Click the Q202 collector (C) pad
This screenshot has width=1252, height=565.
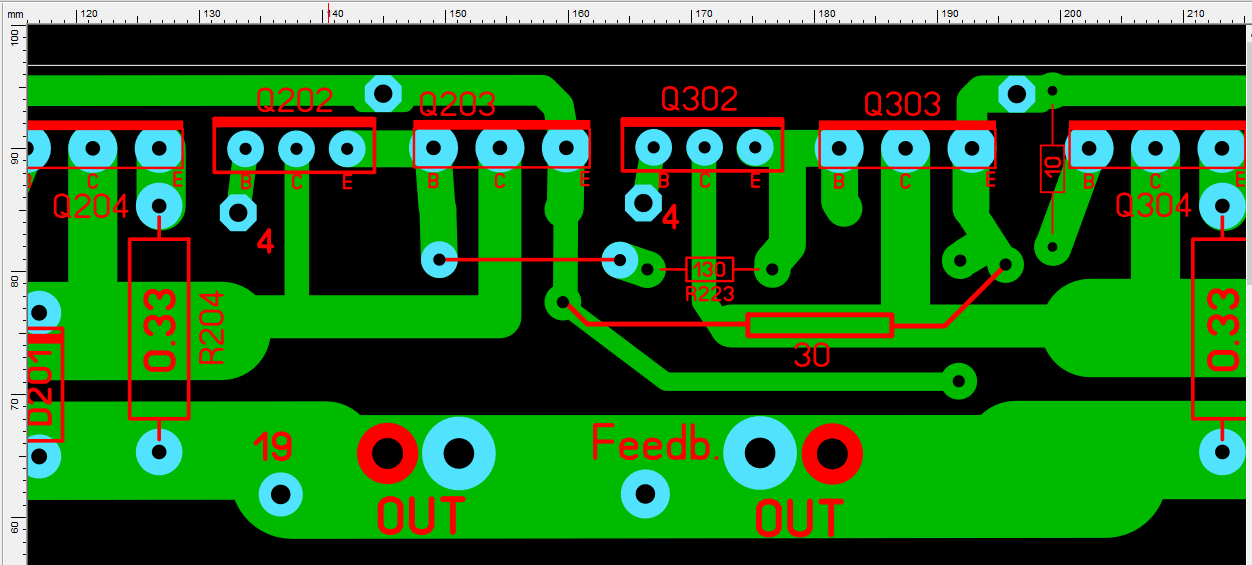[296, 149]
